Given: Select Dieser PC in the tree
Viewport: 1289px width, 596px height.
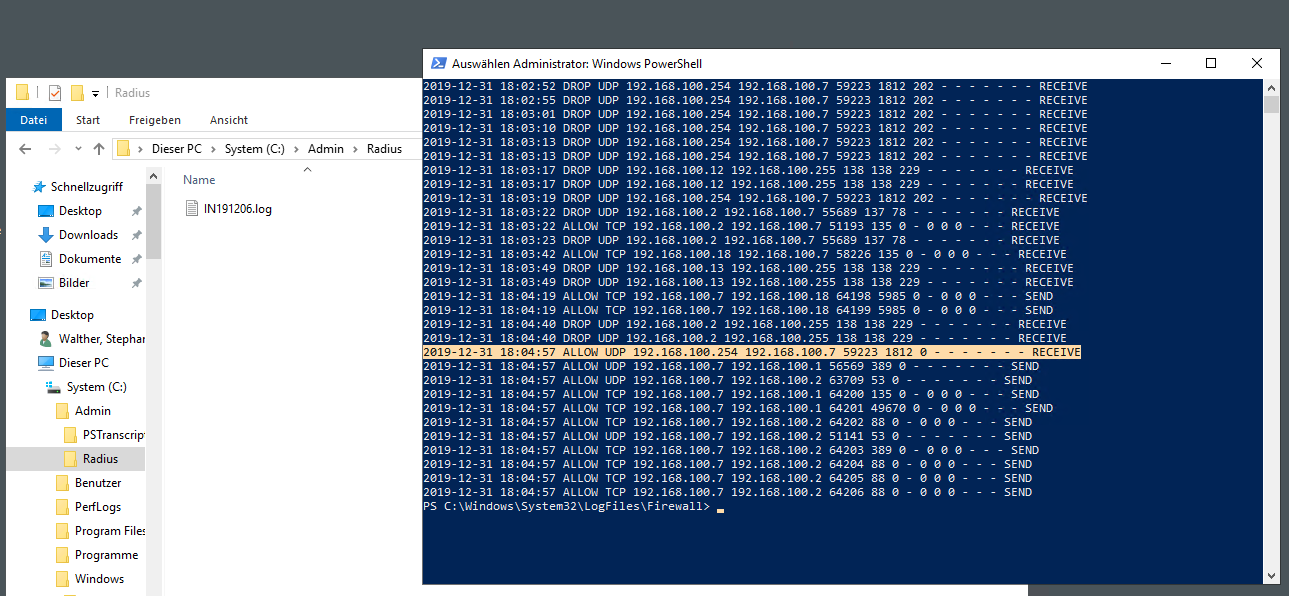Looking at the screenshot, I should [x=84, y=363].
